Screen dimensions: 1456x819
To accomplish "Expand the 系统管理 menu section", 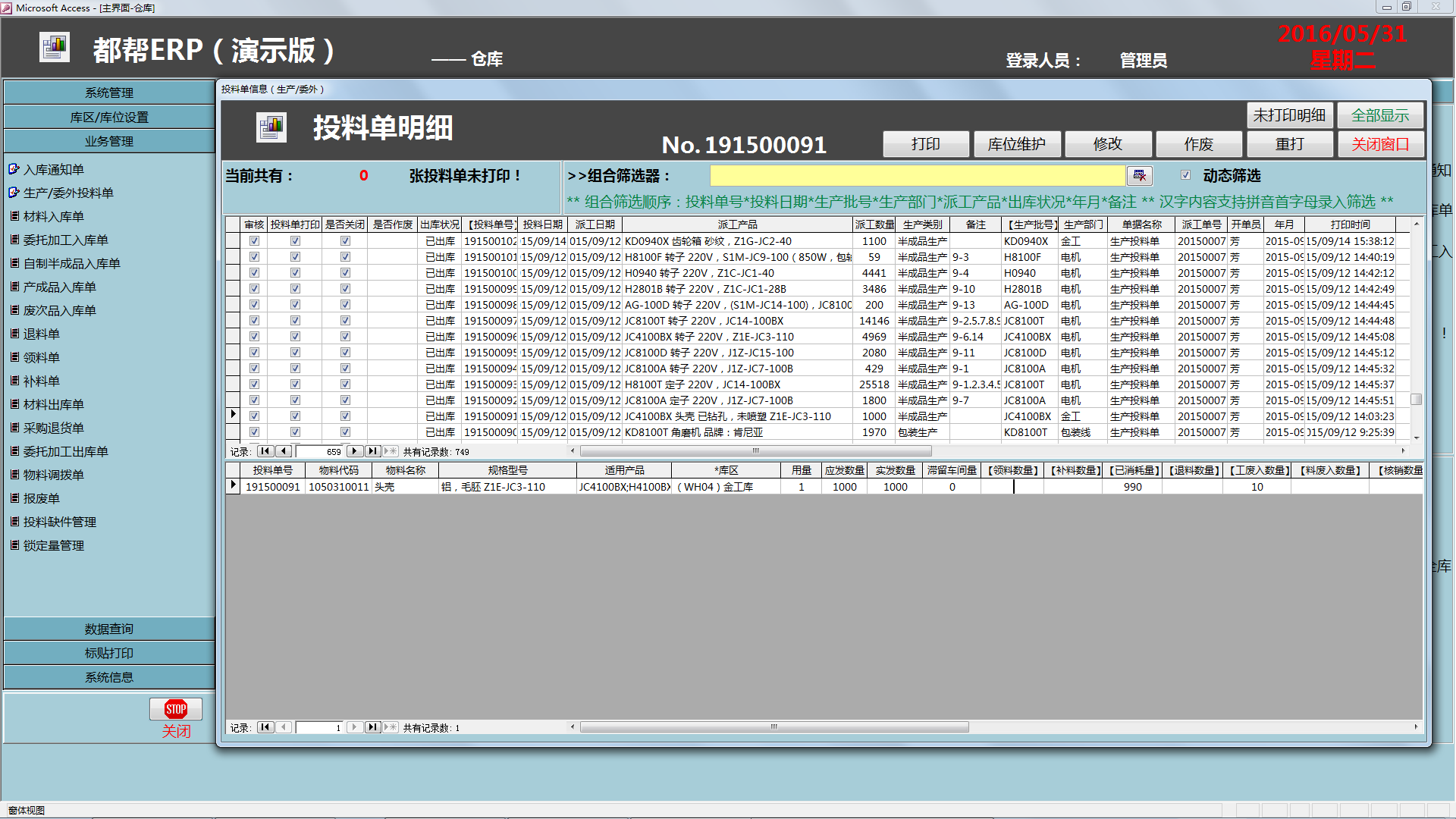I will (109, 93).
